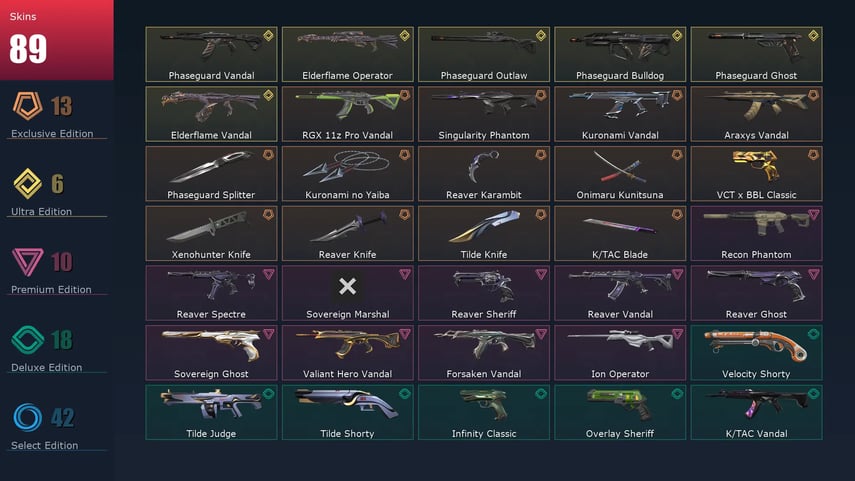Select the K/TAC Vandal skin card
The height and width of the screenshot is (481, 855).
(756, 412)
